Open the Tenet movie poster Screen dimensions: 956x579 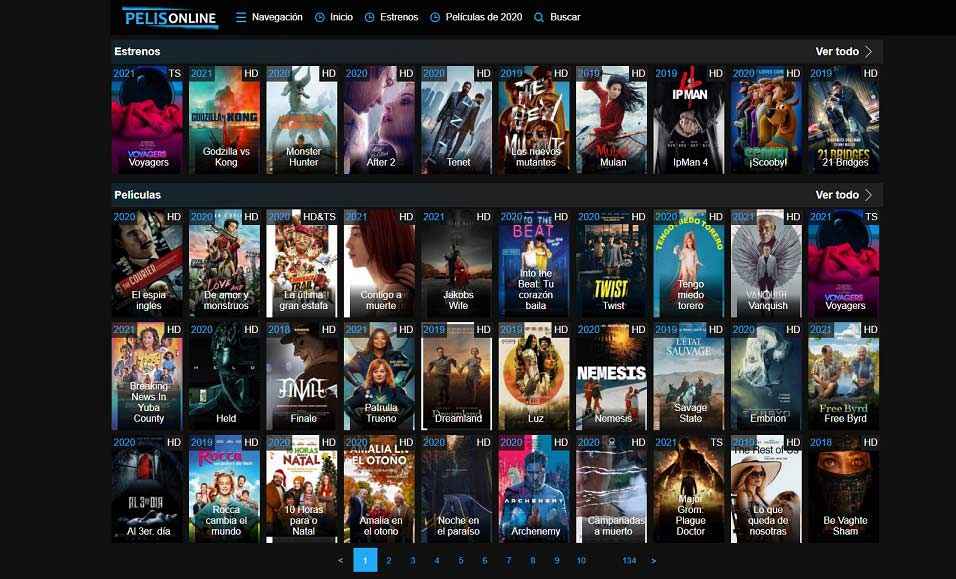457,119
